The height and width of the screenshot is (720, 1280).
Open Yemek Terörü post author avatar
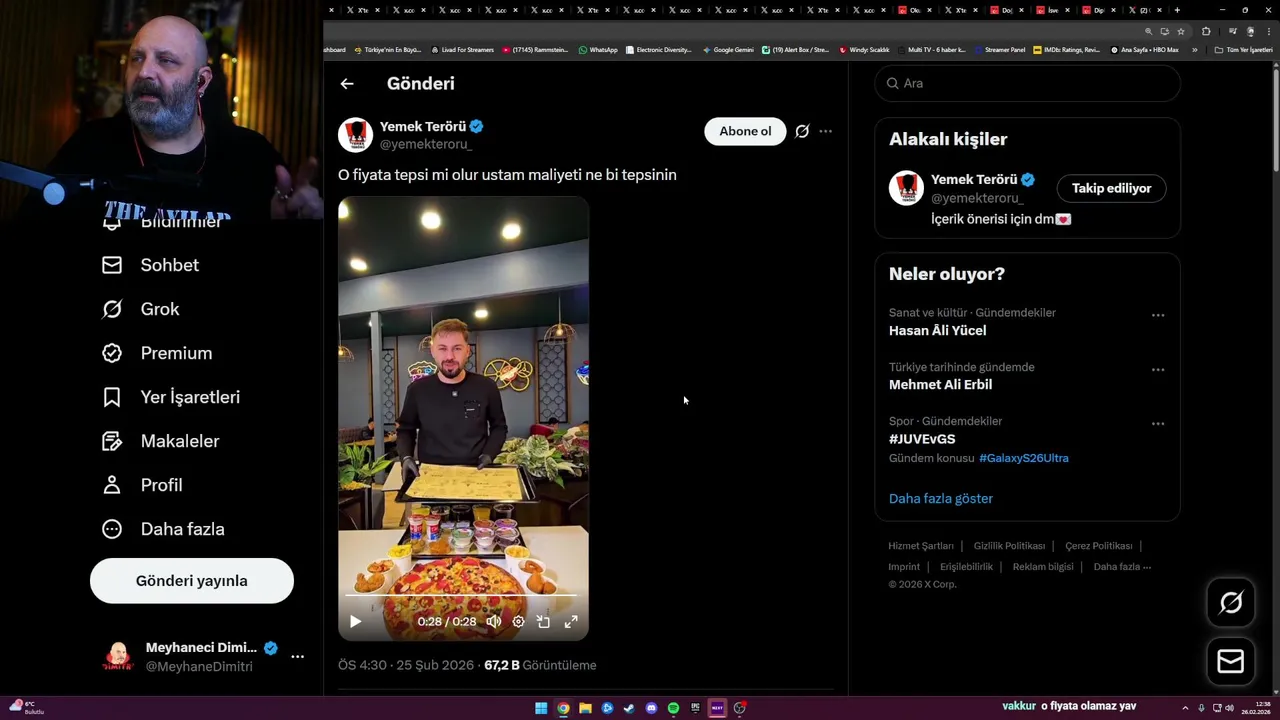point(355,135)
